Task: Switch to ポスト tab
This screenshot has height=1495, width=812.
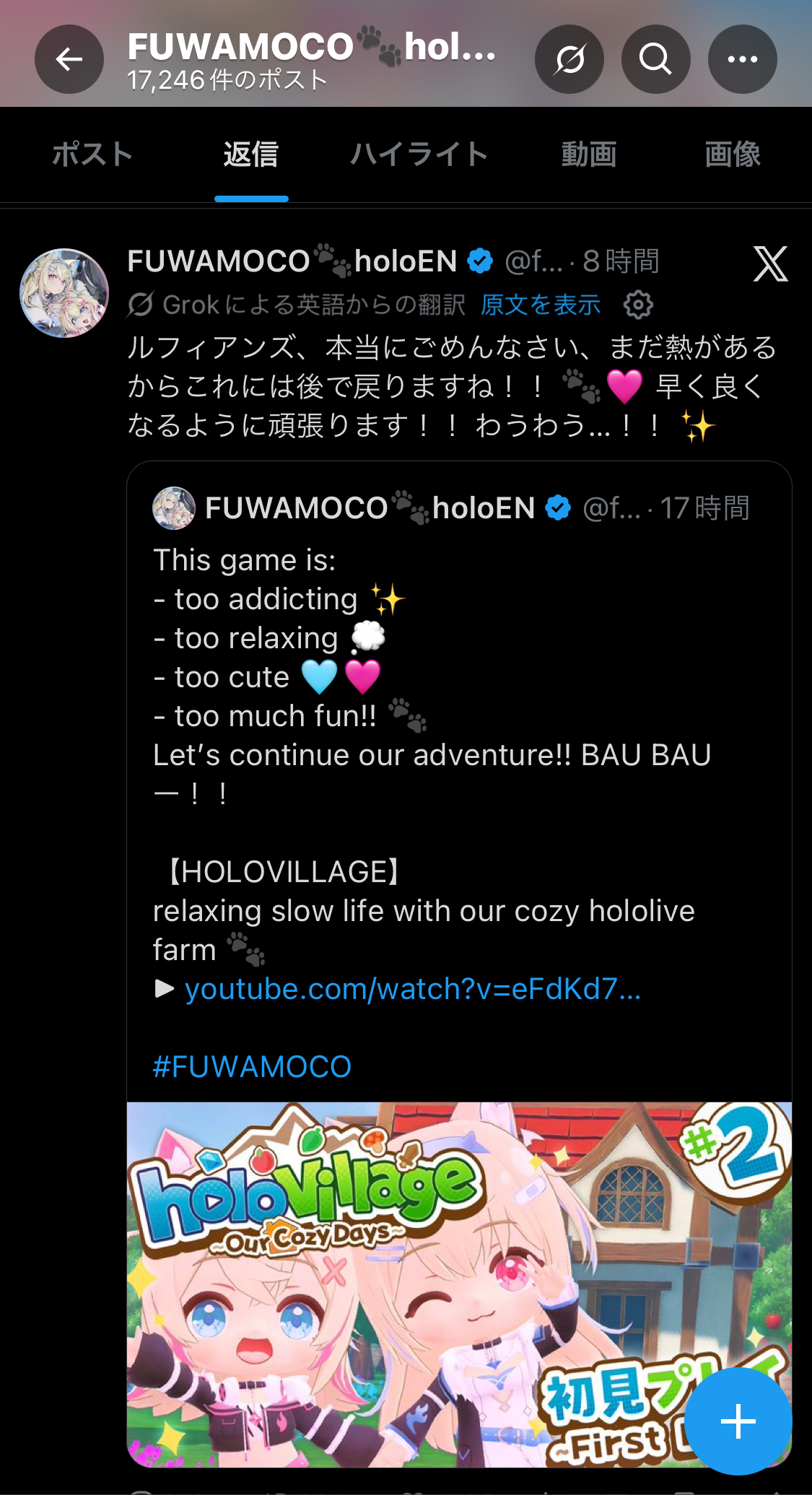Action: pos(92,154)
